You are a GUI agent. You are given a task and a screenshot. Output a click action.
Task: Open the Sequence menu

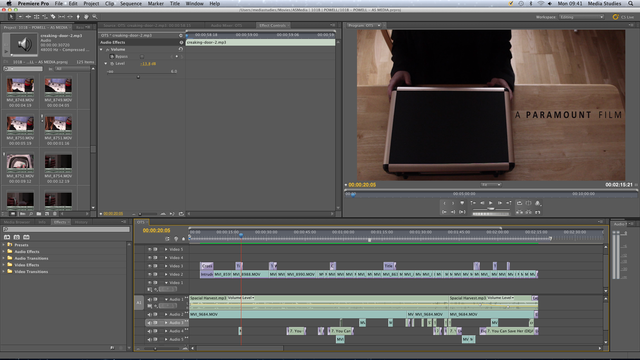coord(131,3)
